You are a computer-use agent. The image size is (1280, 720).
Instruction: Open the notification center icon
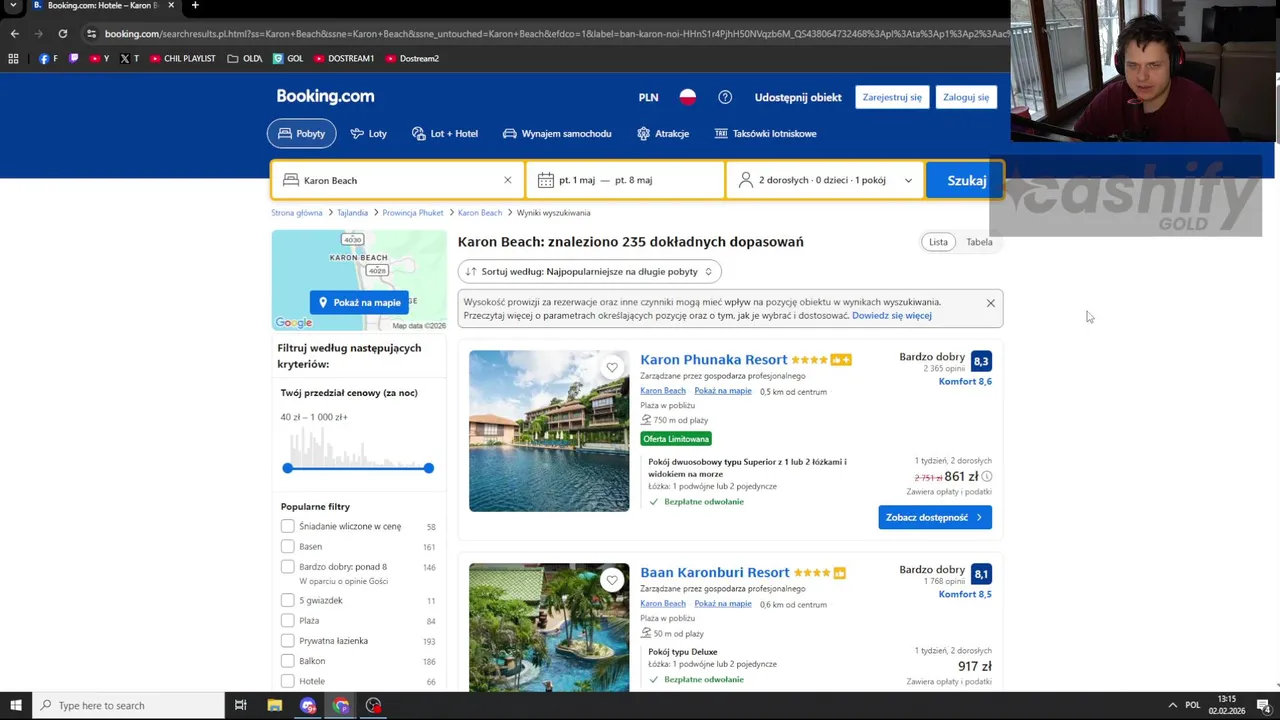(x=1264, y=705)
